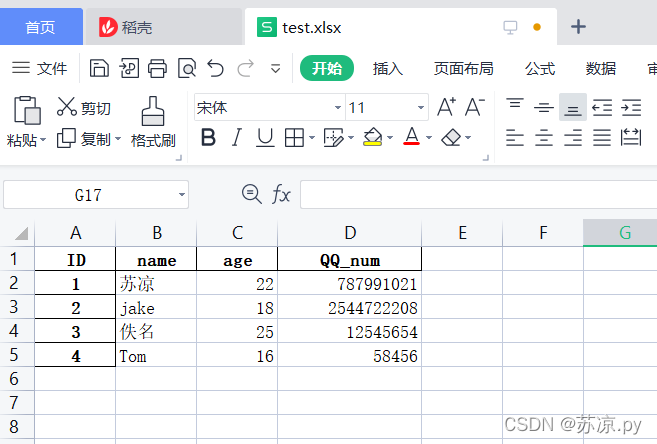This screenshot has width=657, height=444.
Task: Switch to the 插入 ribbon tab
Action: click(x=388, y=68)
